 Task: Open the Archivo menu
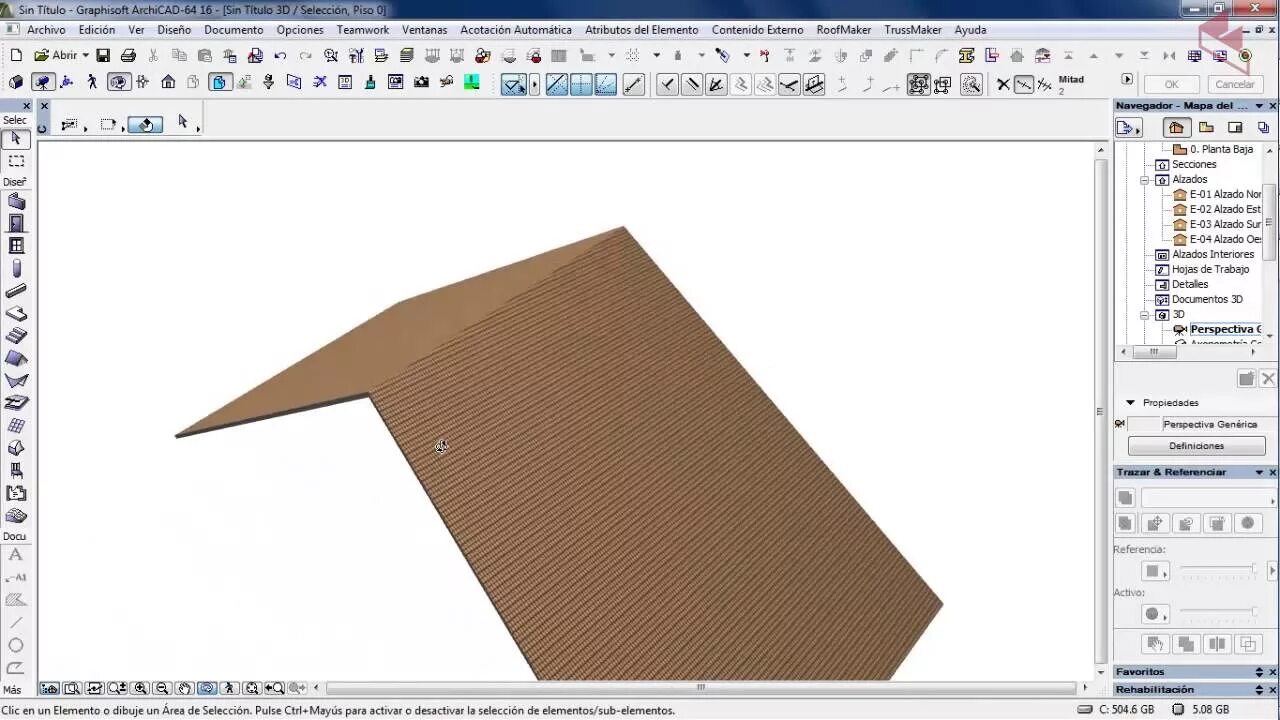[46, 30]
